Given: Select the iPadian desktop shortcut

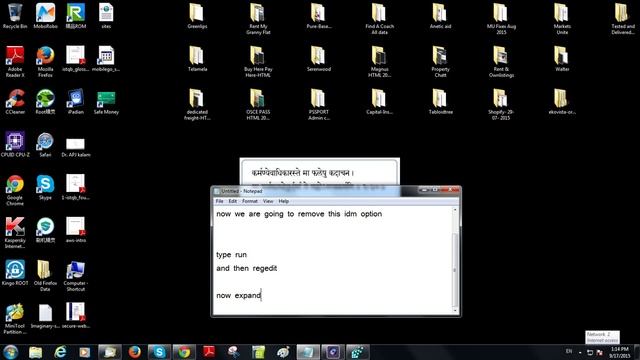Looking at the screenshot, I should click(76, 102).
